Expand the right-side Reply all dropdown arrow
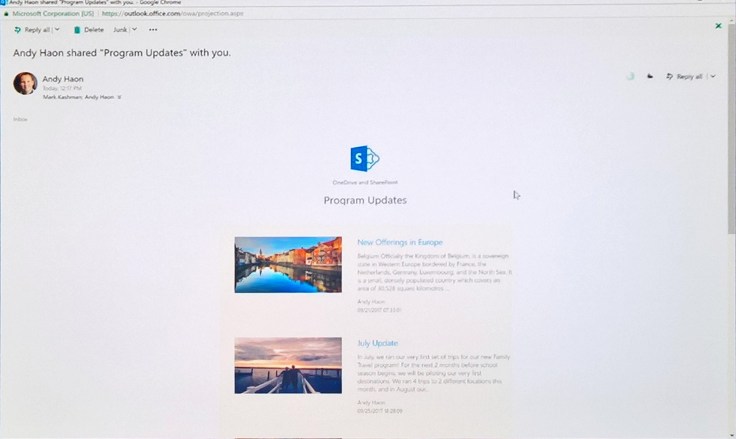 tap(712, 76)
